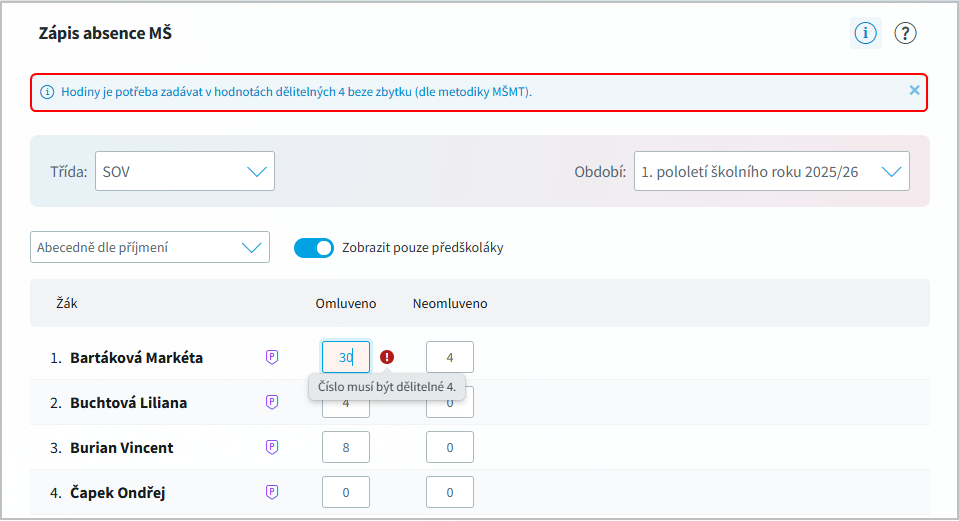Click preschooler badge for Bartáková Markéta
The image size is (959, 521).
[x=271, y=357]
